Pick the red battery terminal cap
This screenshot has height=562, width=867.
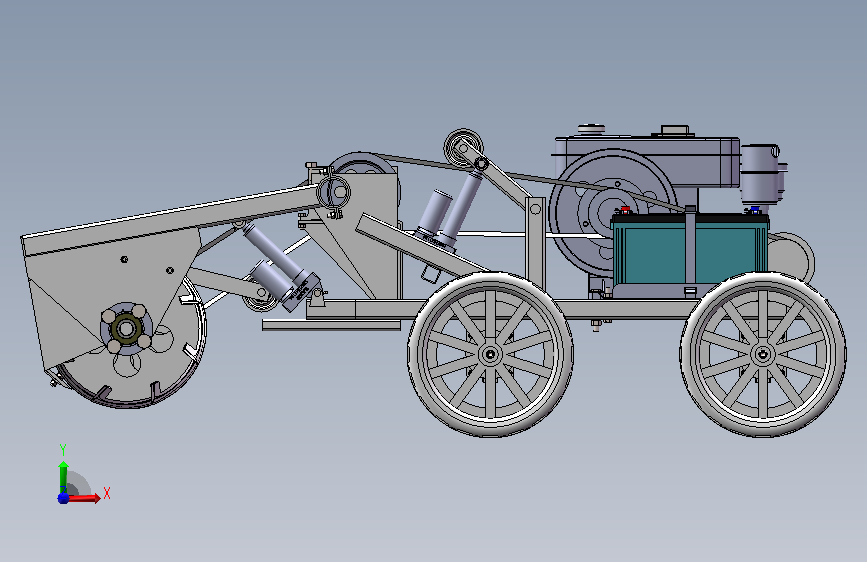pos(625,210)
